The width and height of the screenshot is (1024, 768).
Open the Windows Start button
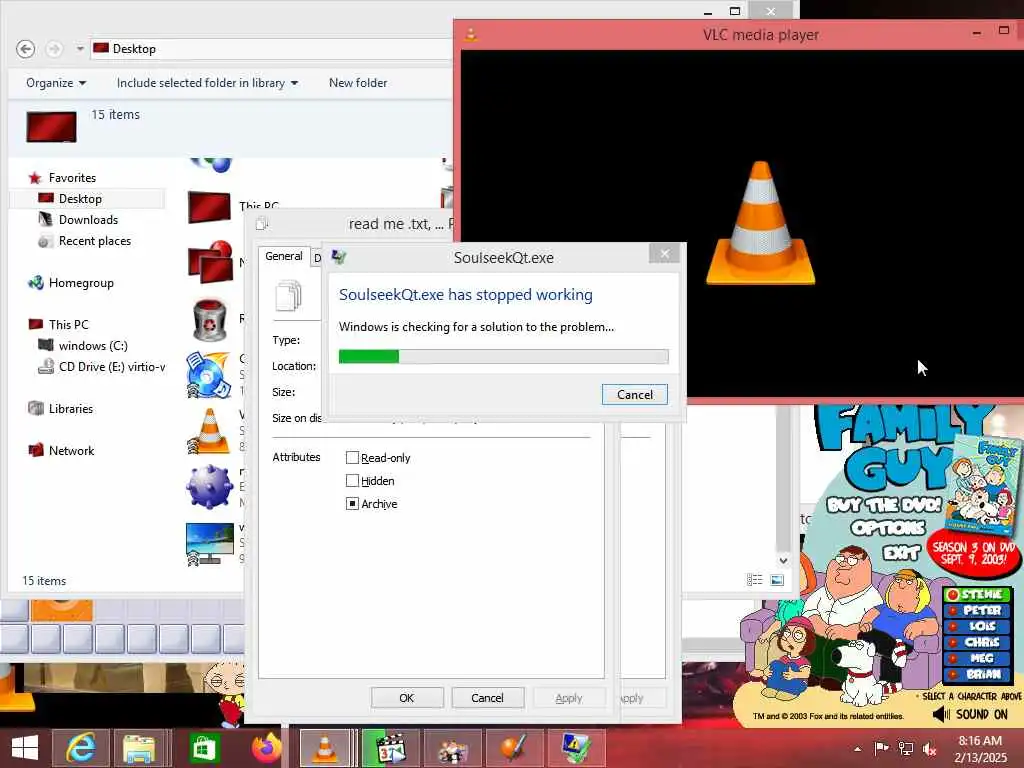(x=25, y=748)
